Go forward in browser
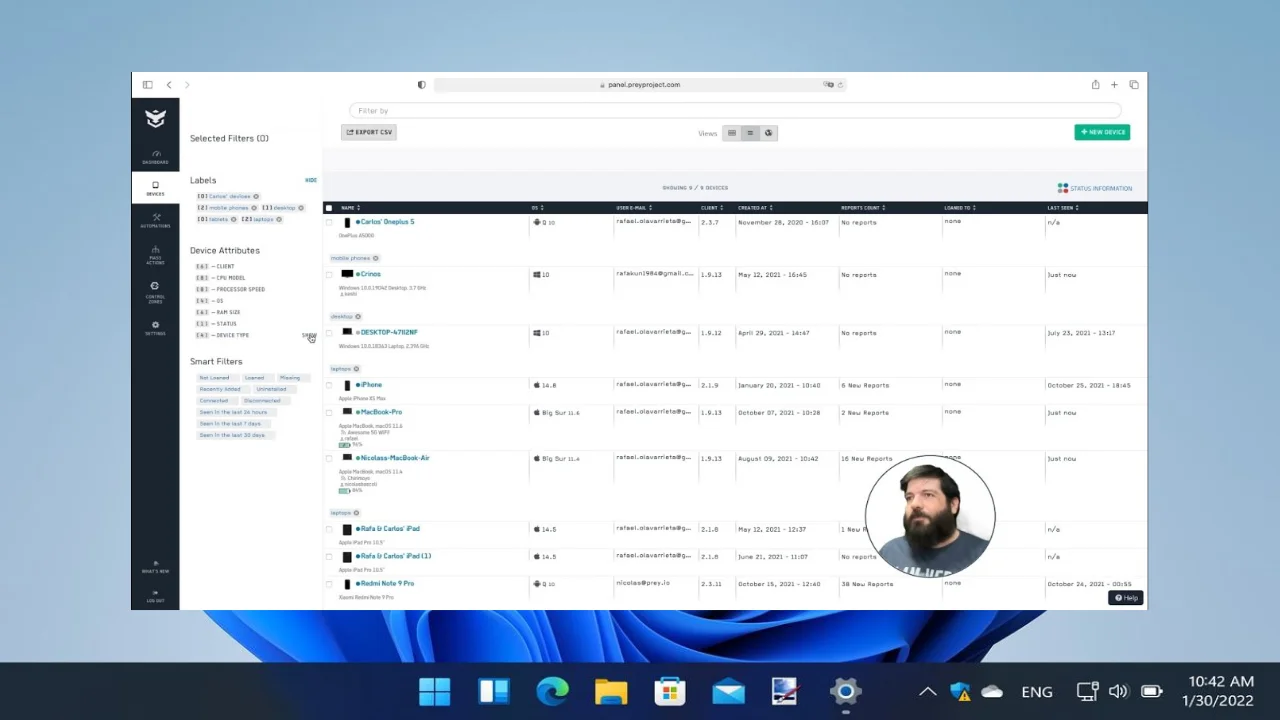This screenshot has height=720, width=1280. coord(186,85)
